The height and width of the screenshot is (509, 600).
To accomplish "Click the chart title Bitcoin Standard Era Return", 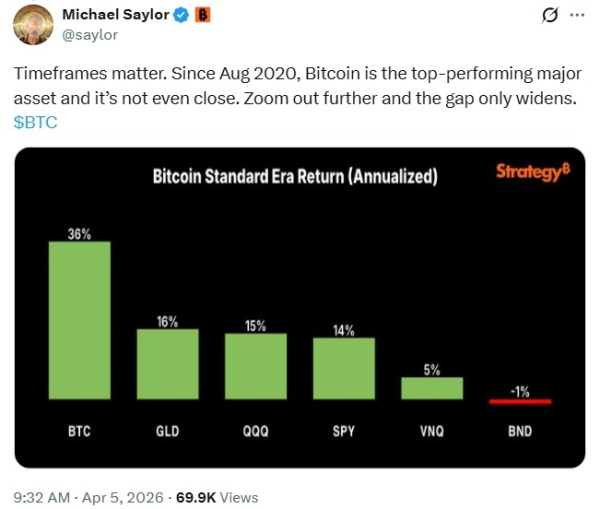I will [294, 179].
